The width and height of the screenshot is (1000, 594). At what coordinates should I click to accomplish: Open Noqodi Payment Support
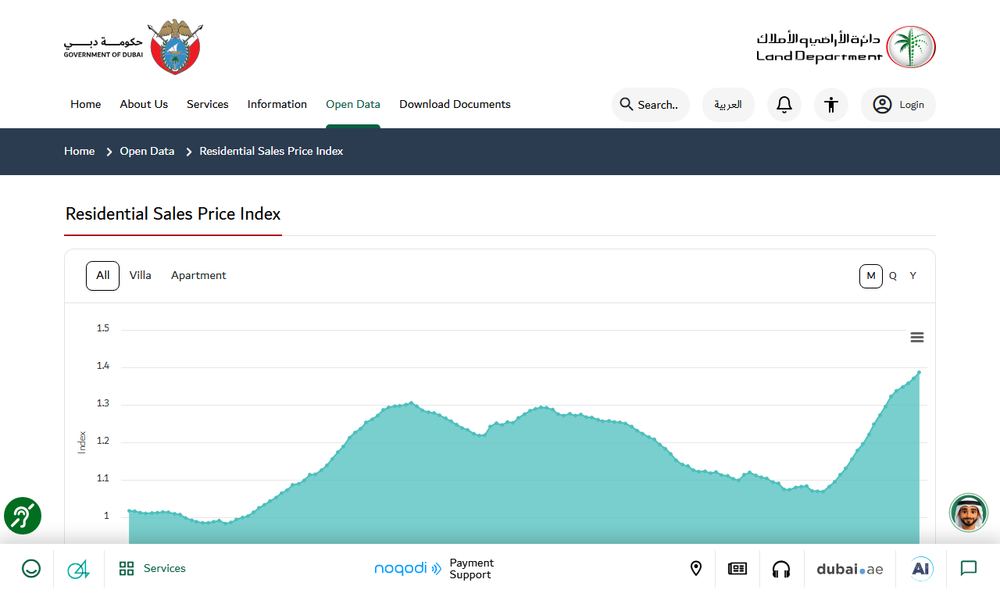click(x=434, y=568)
